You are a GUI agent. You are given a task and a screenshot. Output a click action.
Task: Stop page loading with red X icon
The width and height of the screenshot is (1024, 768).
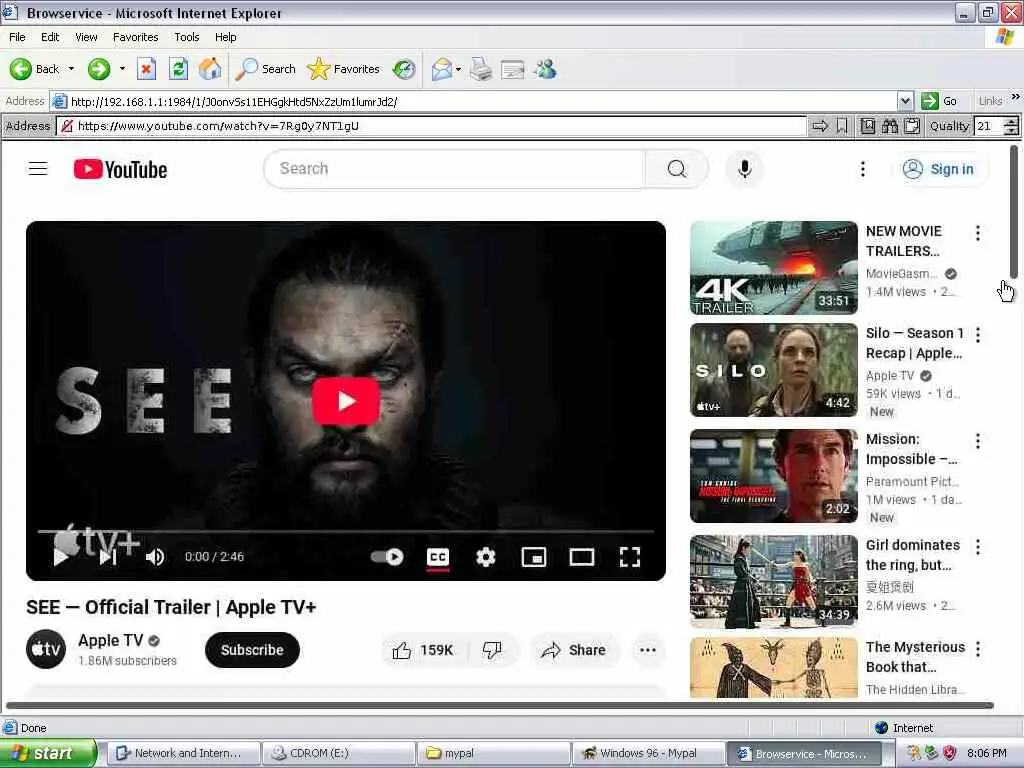pos(146,69)
